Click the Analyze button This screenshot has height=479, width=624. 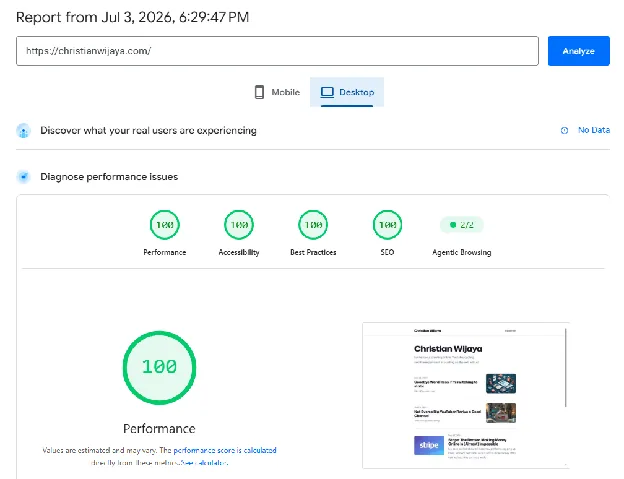coord(578,51)
